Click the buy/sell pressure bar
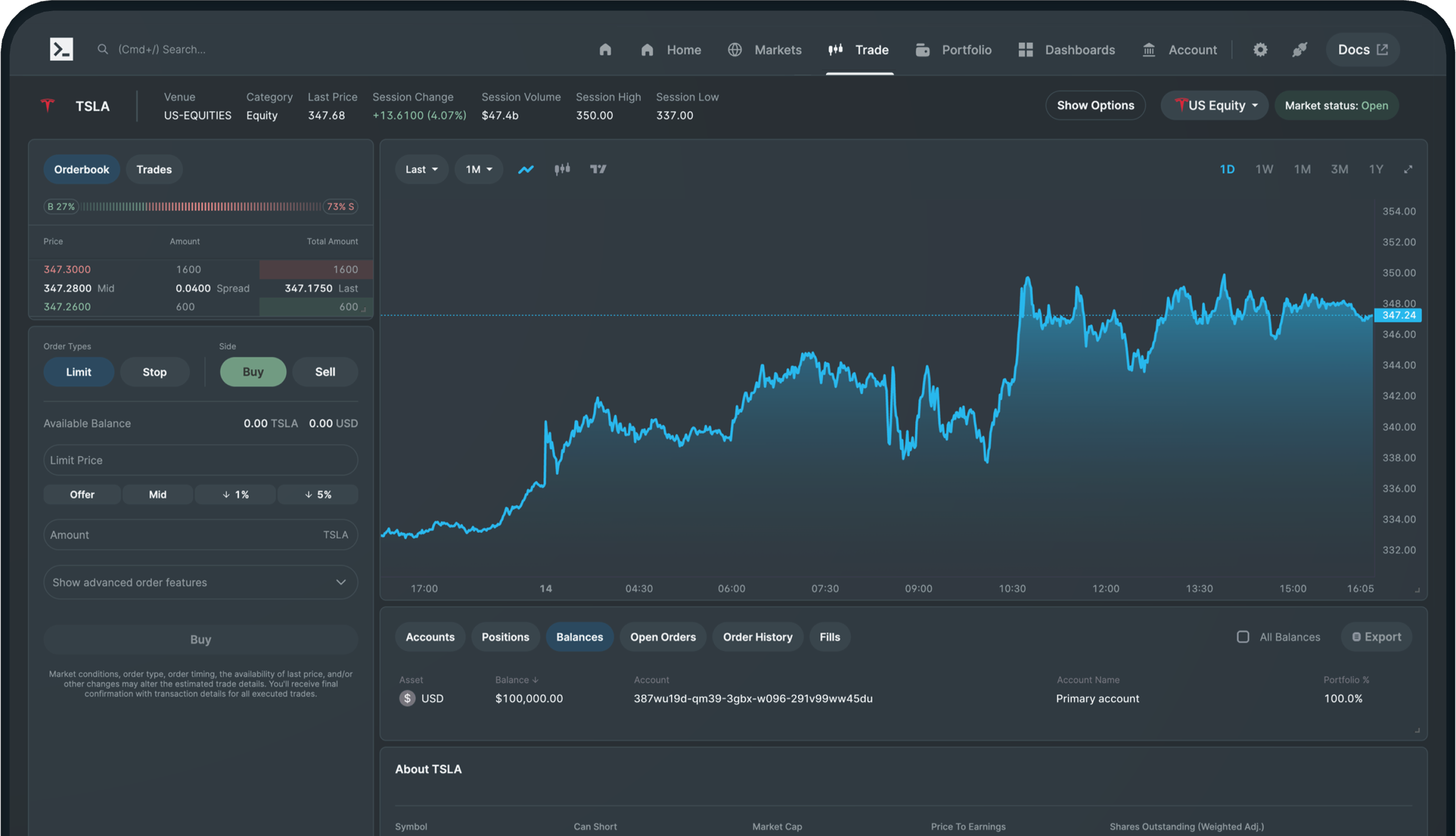This screenshot has width=1456, height=836. [201, 206]
